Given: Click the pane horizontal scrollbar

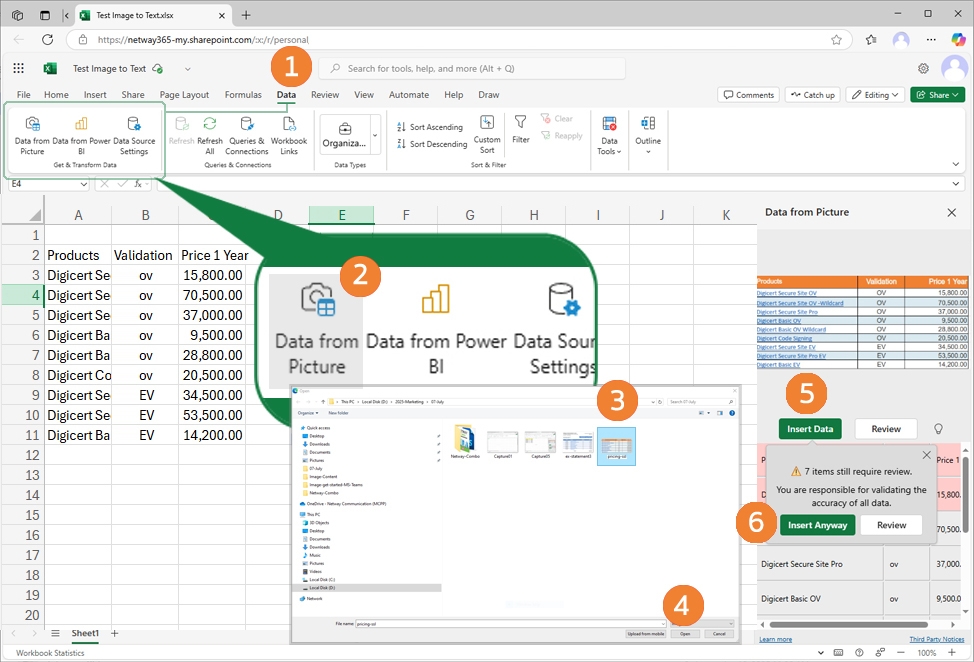Looking at the screenshot, I should pyautogui.click(x=849, y=624).
